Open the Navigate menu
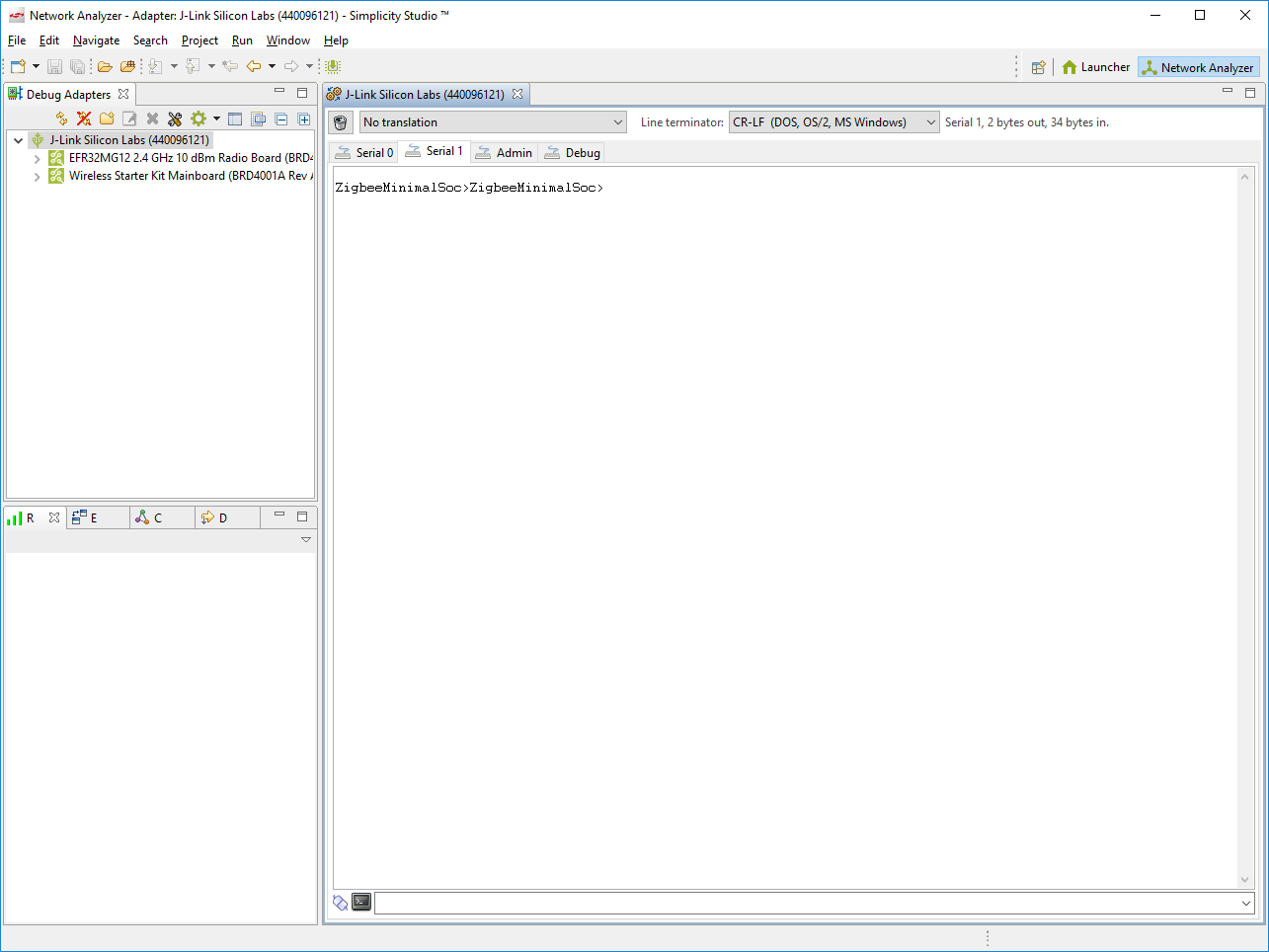 [x=97, y=40]
